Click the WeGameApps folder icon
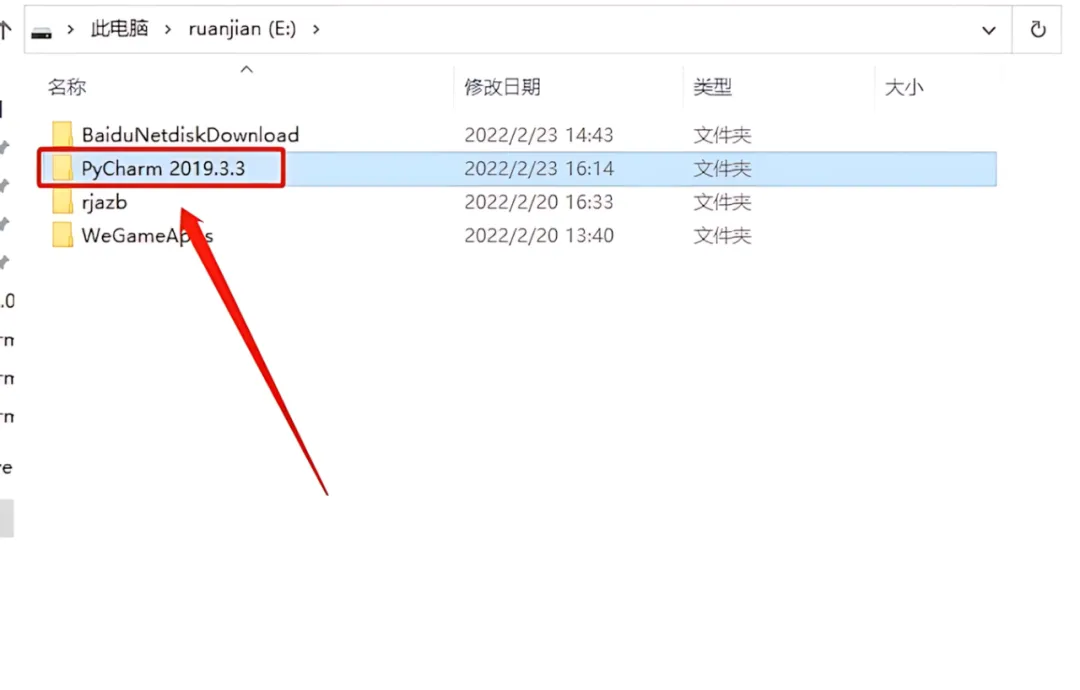The image size is (1080, 690). point(62,236)
